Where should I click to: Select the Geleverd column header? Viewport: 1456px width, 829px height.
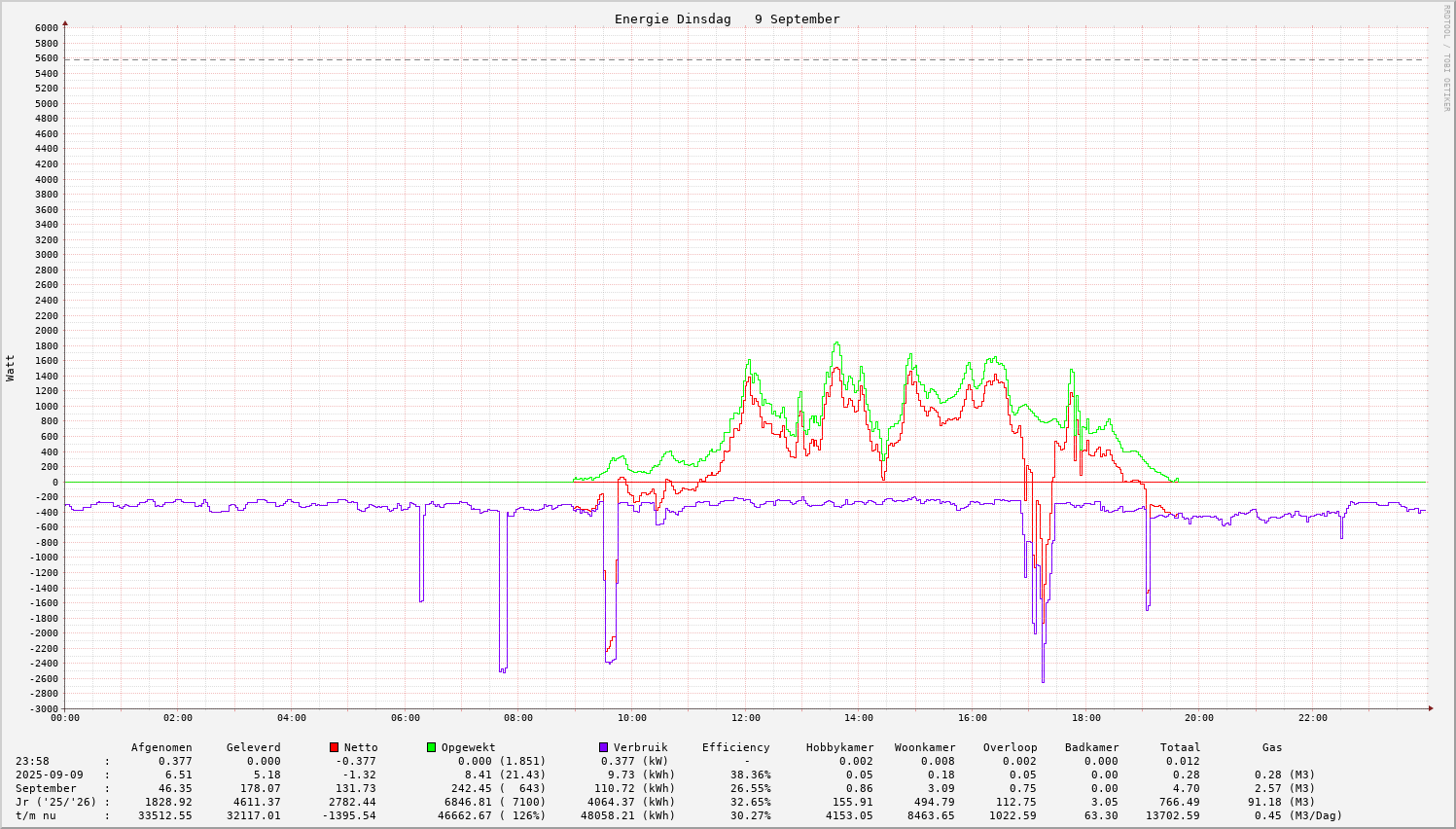click(x=253, y=747)
